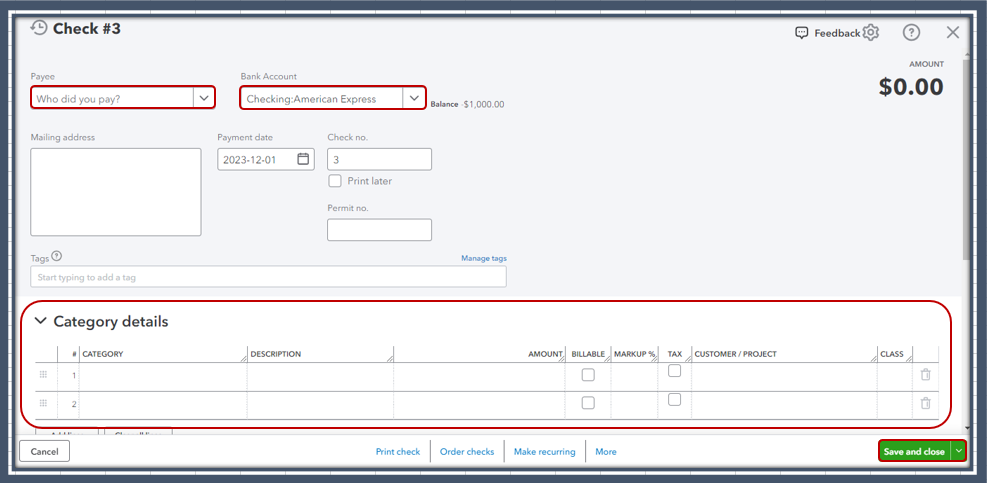Viewport: 987px width, 483px height.
Task: Click the Checking:American Express account field
Action: pos(322,98)
